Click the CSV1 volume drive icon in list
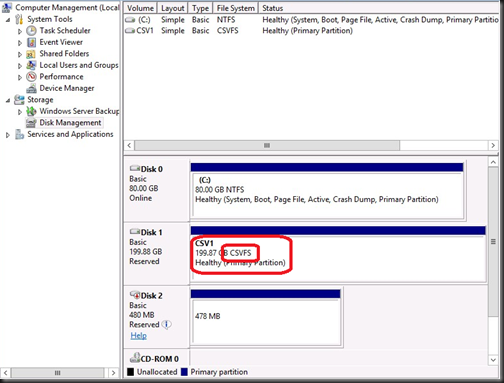This screenshot has height=383, width=504. (x=130, y=31)
